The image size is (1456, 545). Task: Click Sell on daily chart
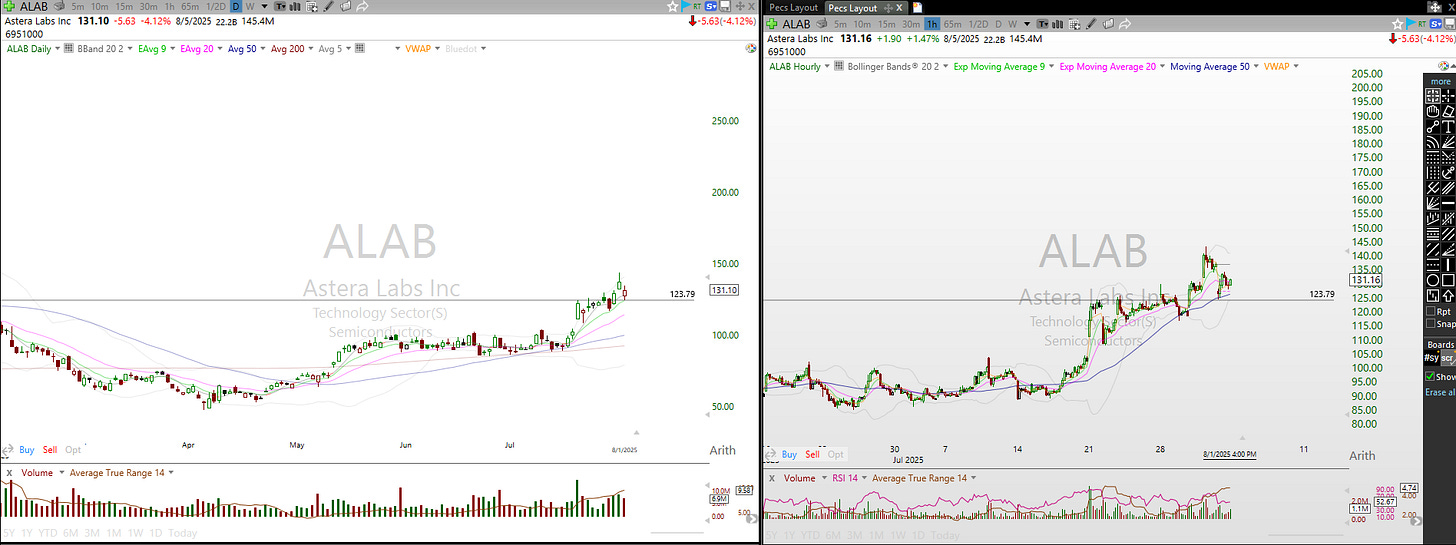tap(50, 450)
